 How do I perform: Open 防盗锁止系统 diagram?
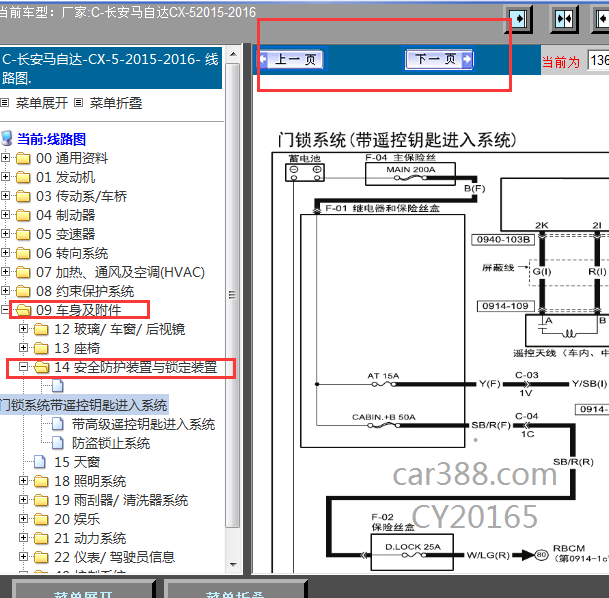click(x=111, y=443)
